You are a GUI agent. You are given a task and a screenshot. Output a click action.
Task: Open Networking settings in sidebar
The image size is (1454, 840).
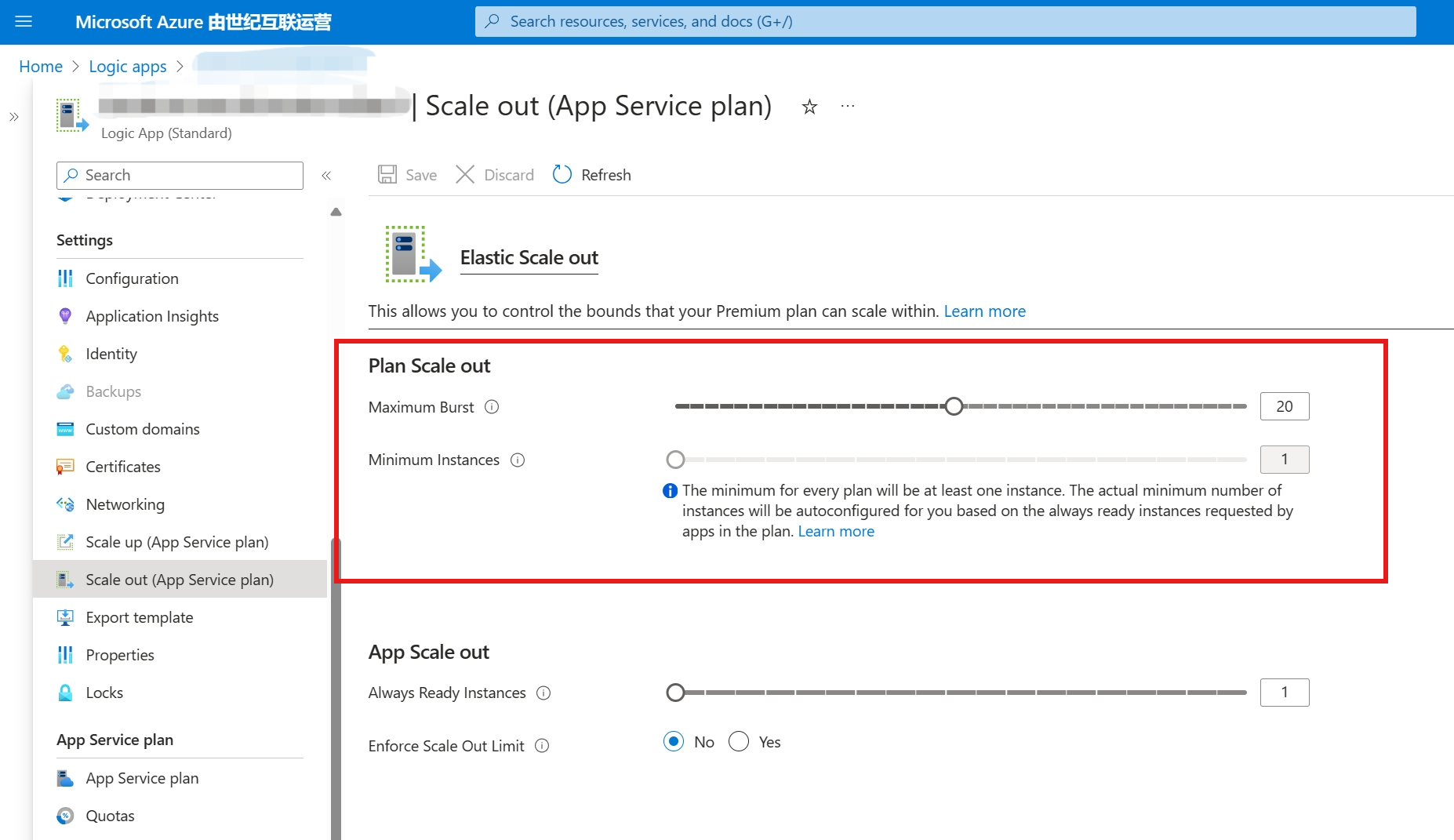[125, 504]
